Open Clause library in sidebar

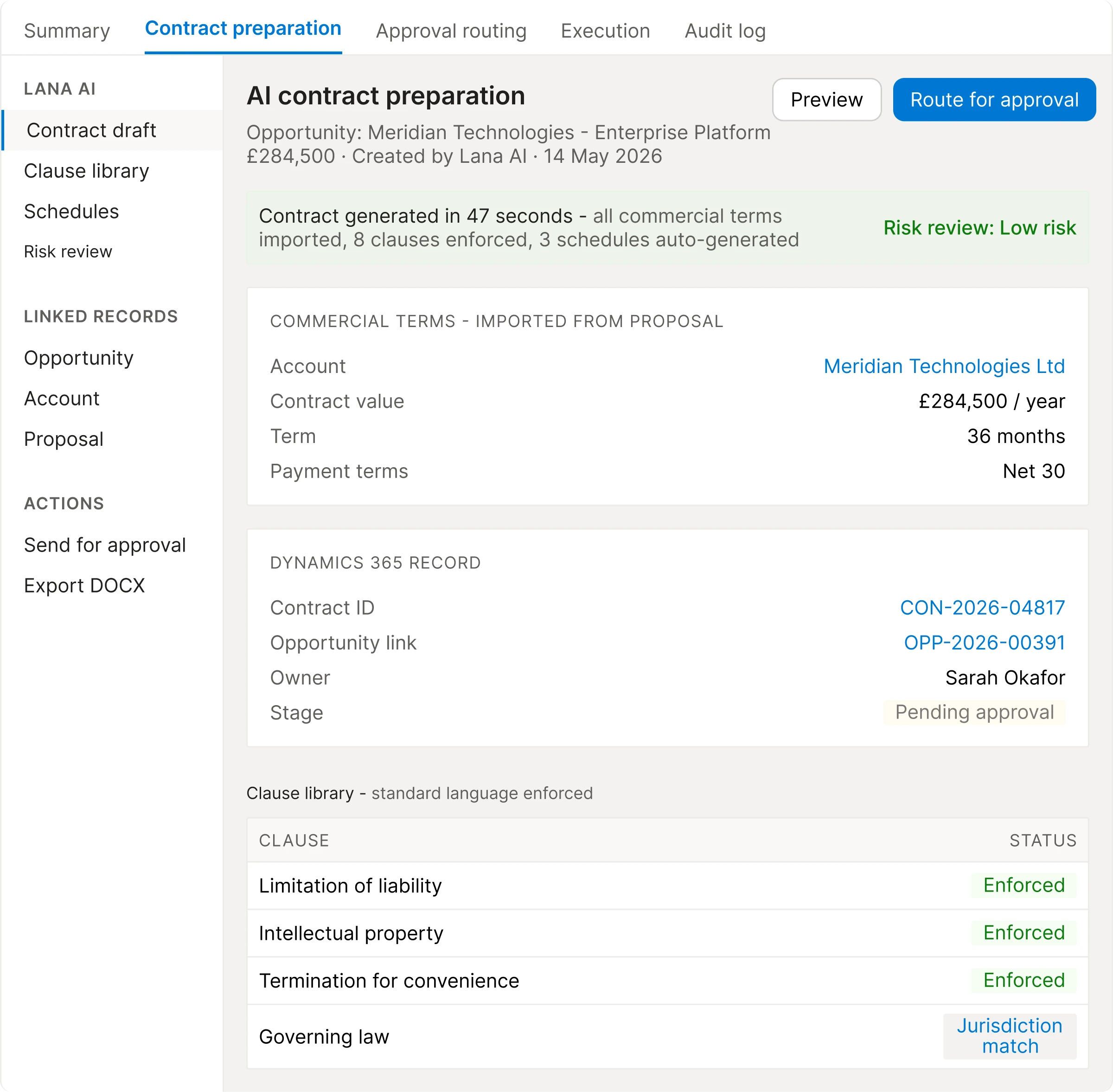click(x=87, y=171)
